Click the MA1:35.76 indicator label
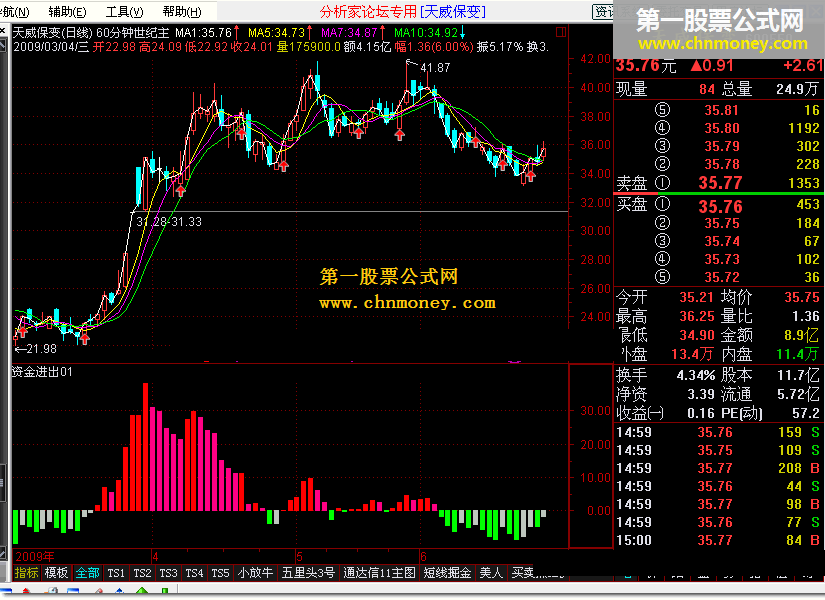This screenshot has height=600, width=825. click(204, 33)
